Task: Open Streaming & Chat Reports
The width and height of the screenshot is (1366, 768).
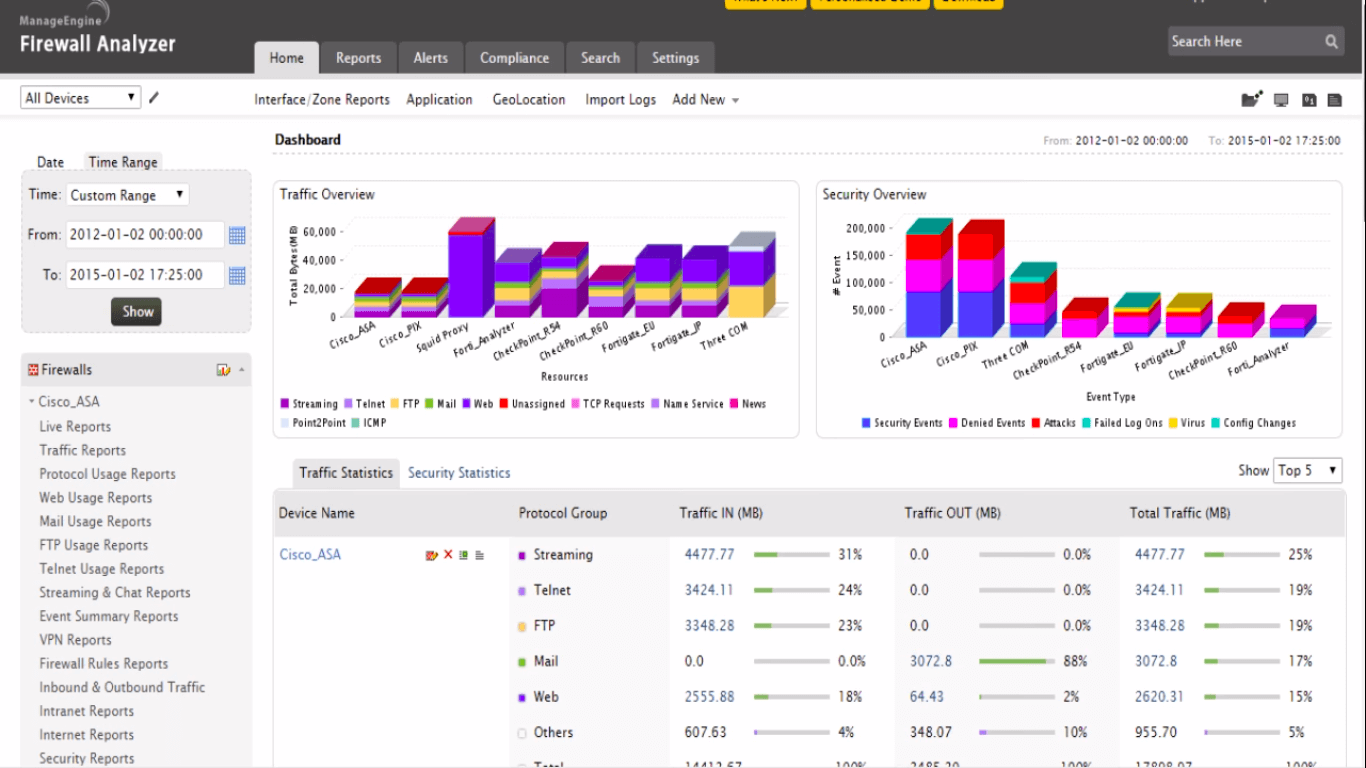Action: pos(115,593)
